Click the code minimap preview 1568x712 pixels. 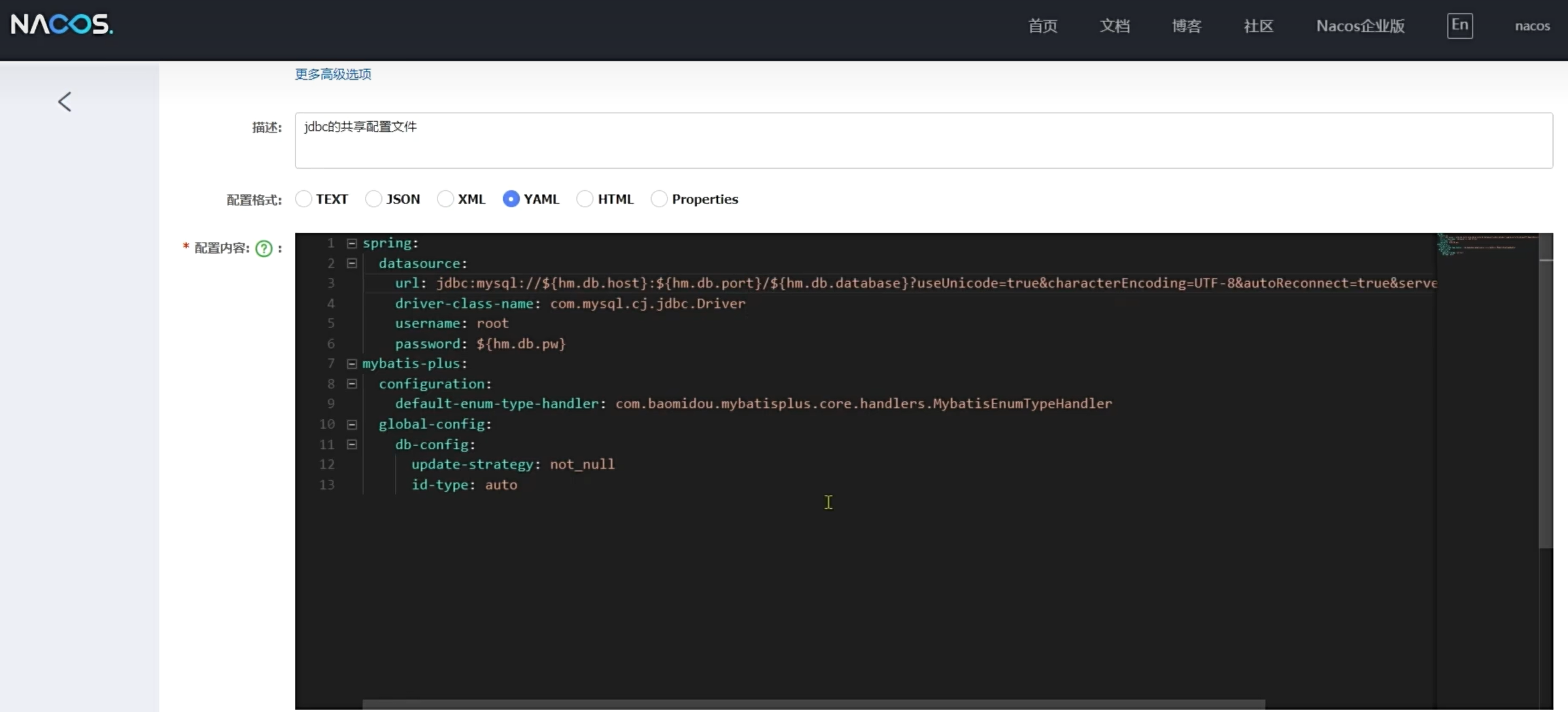pos(1486,246)
